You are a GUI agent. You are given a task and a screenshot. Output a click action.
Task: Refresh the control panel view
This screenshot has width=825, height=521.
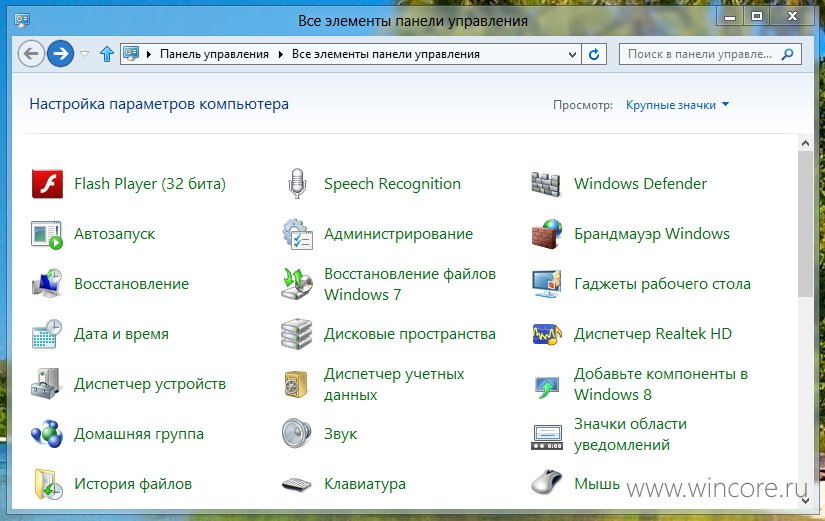coord(594,54)
